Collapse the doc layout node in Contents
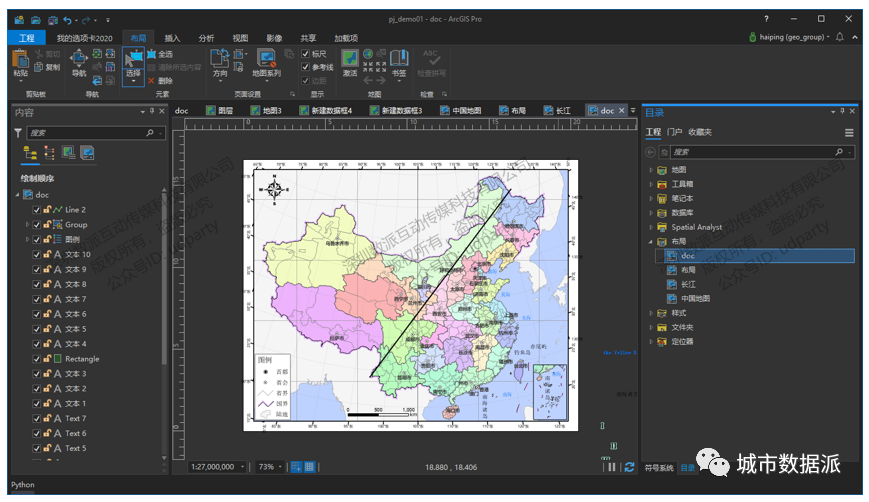This screenshot has height=502, width=869. pyautogui.click(x=17, y=195)
